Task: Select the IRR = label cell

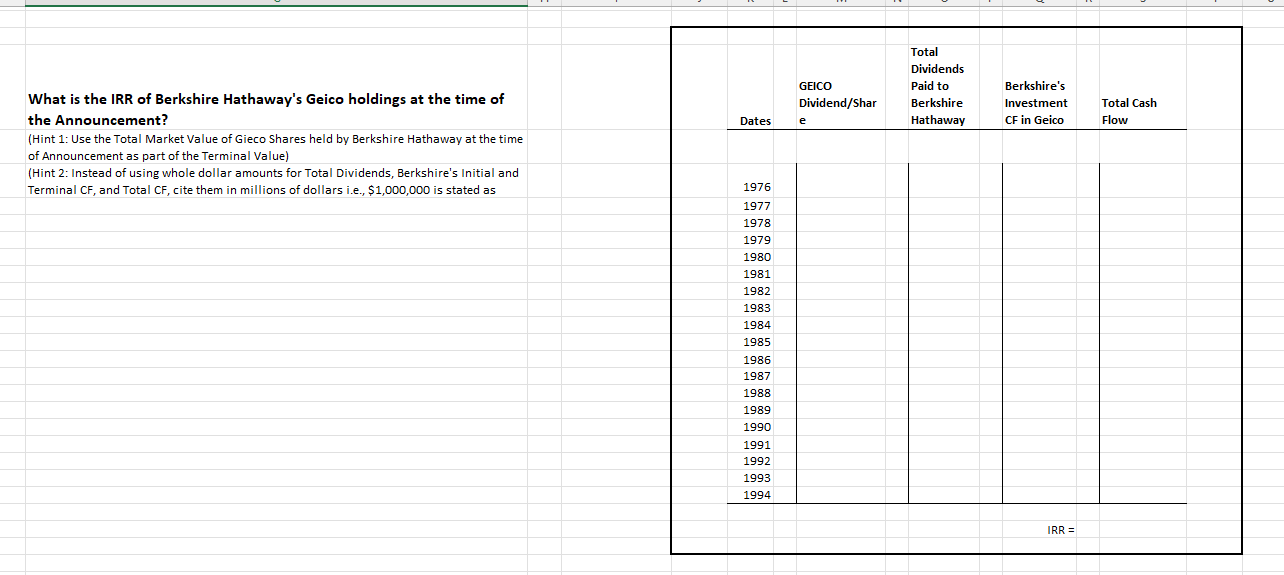Action: (x=1060, y=529)
